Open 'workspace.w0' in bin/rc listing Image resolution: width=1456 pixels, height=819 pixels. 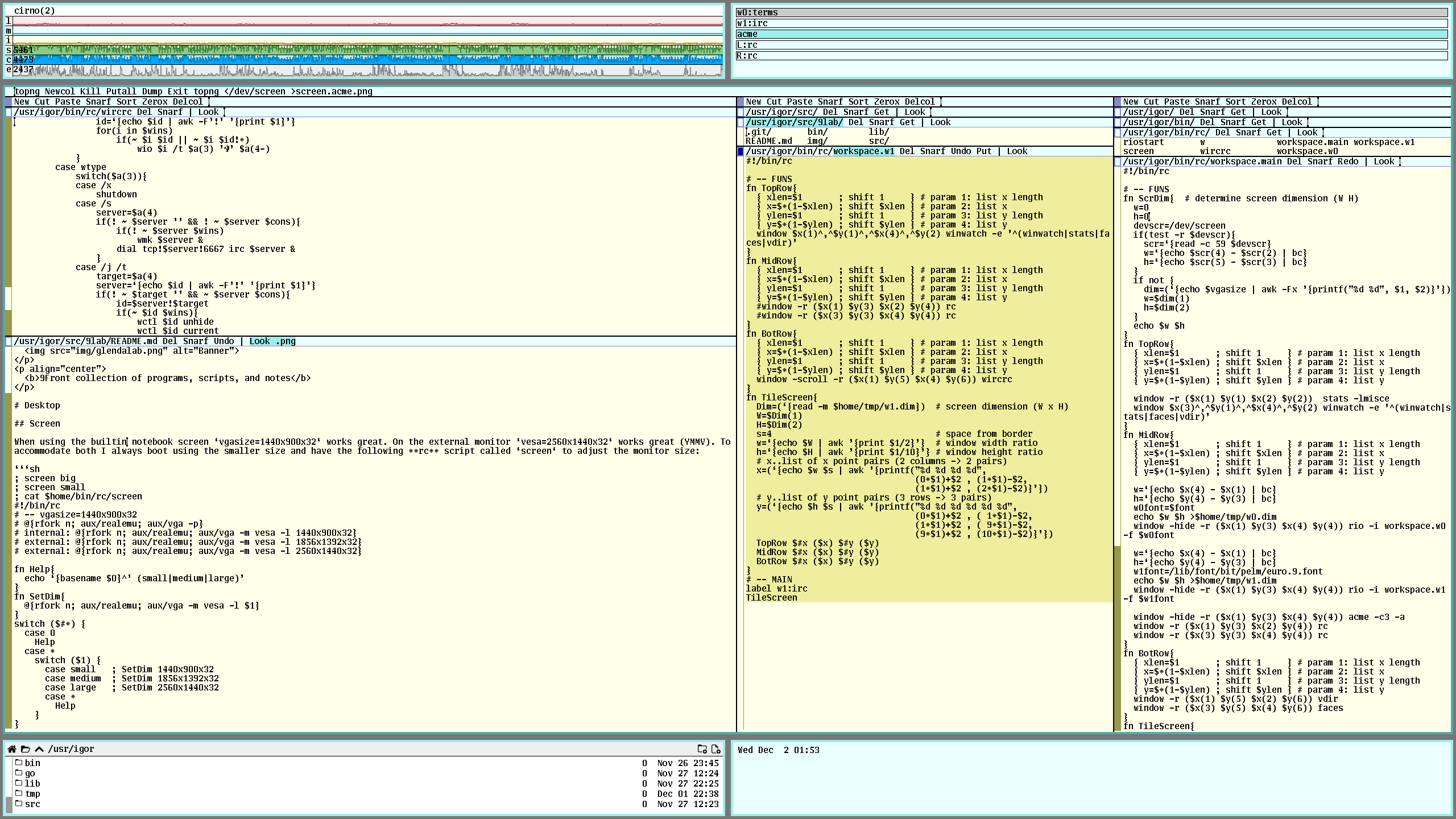(x=1307, y=151)
